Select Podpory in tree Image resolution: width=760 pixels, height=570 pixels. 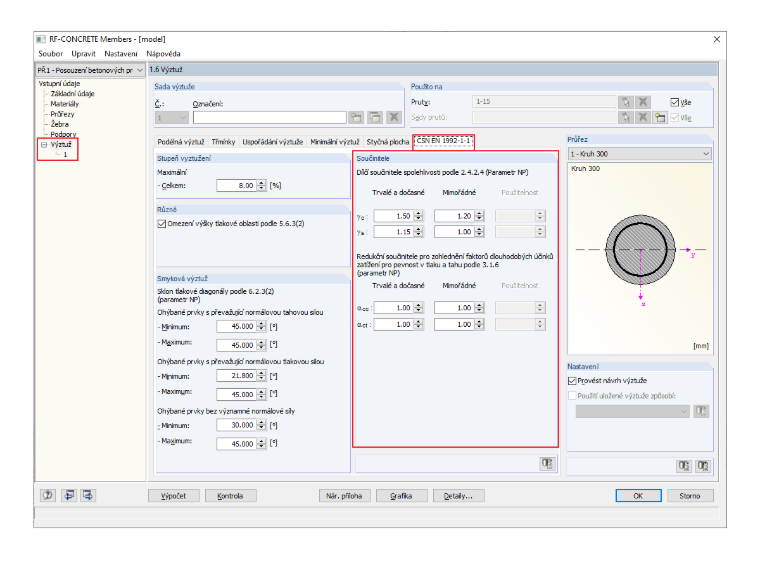pos(63,134)
